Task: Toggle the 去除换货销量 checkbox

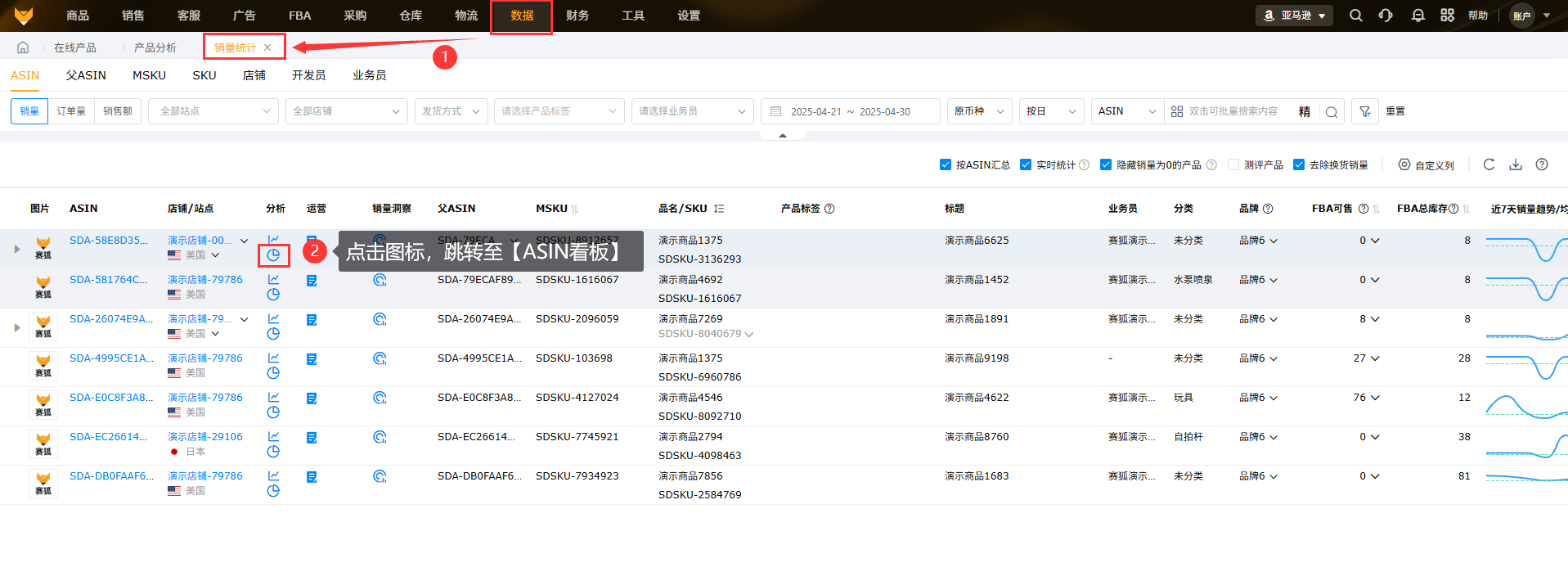Action: click(1299, 165)
